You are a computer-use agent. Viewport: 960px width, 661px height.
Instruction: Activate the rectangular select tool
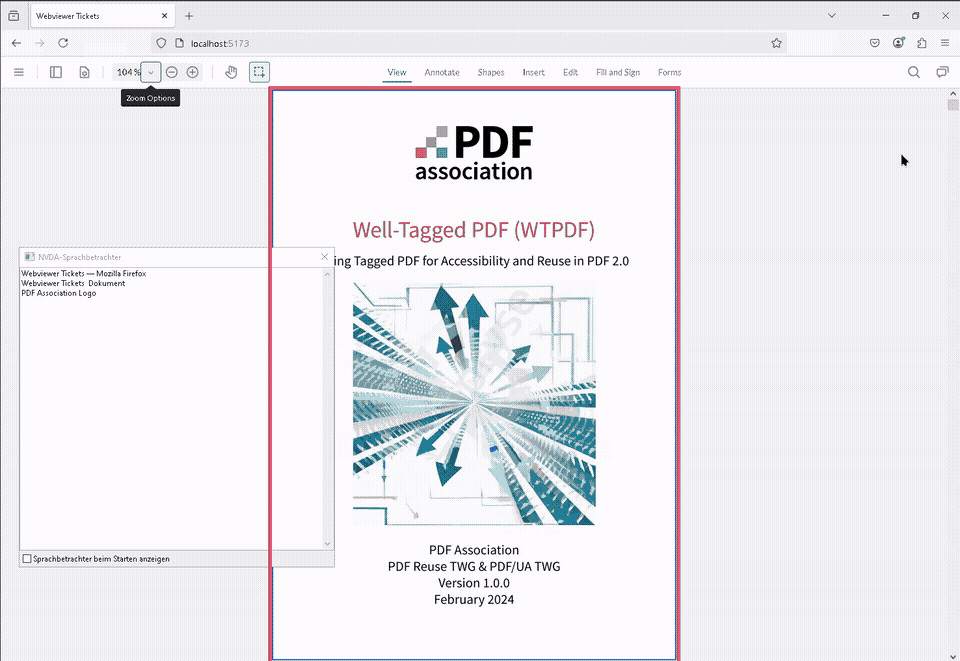[x=259, y=72]
